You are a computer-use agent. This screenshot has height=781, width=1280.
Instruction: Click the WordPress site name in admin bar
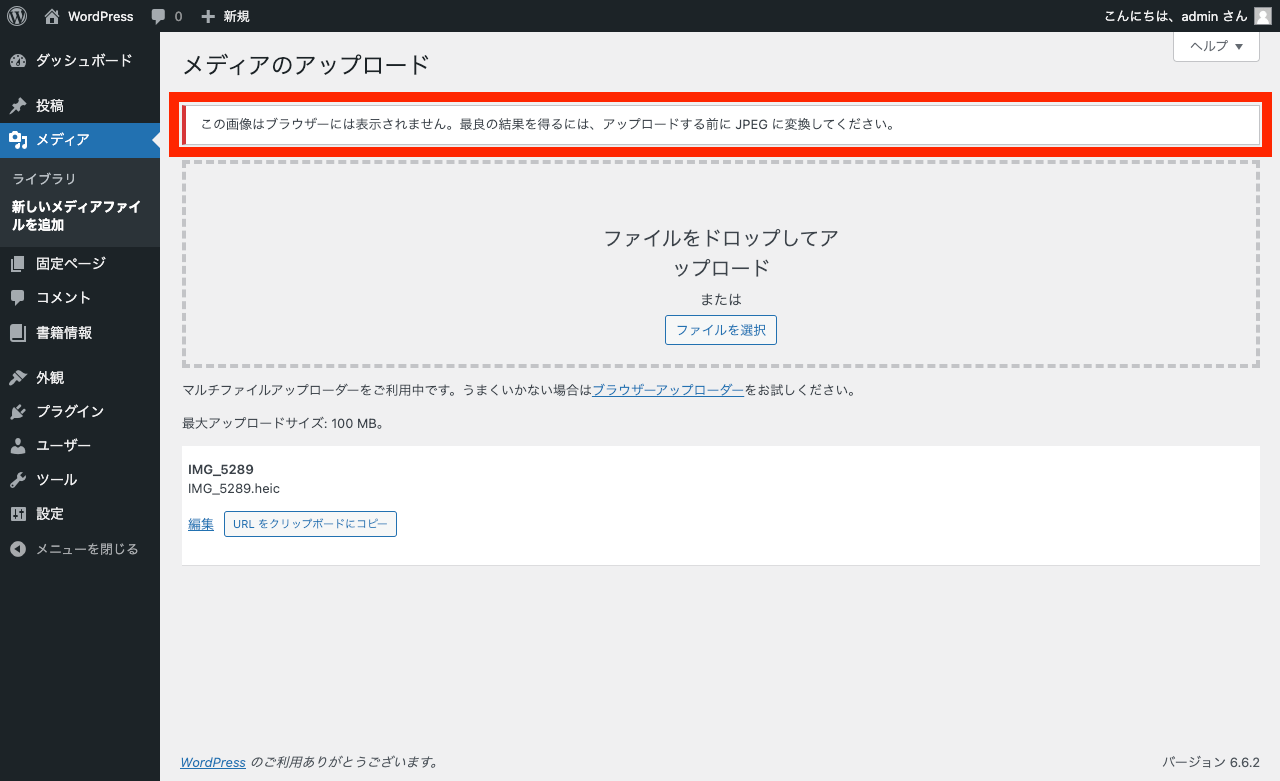pyautogui.click(x=101, y=17)
